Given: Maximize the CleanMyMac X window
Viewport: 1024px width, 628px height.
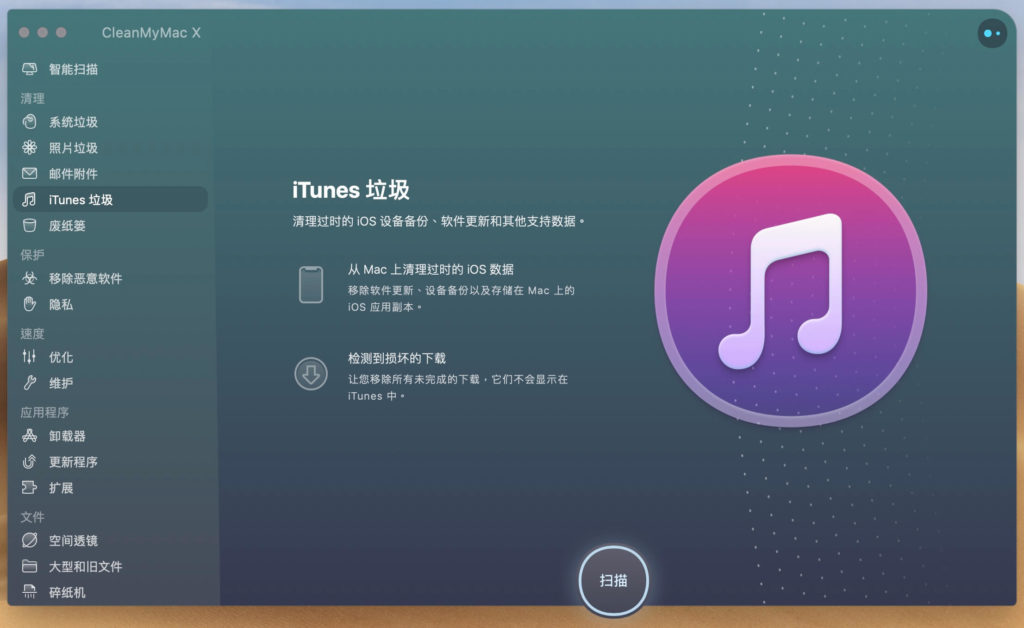Looking at the screenshot, I should (x=61, y=33).
